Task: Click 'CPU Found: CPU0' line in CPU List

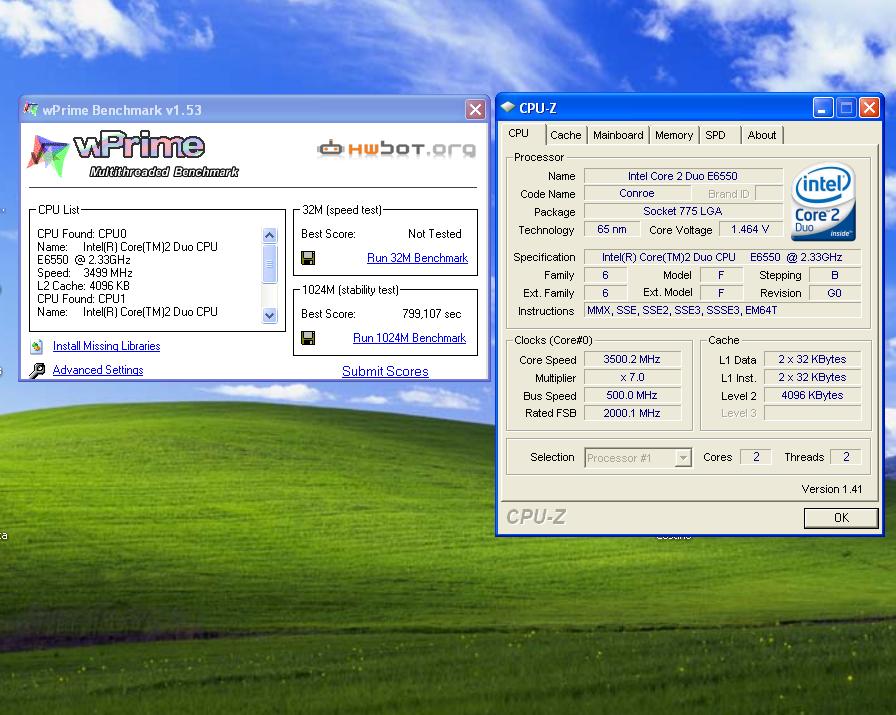Action: click(x=82, y=234)
